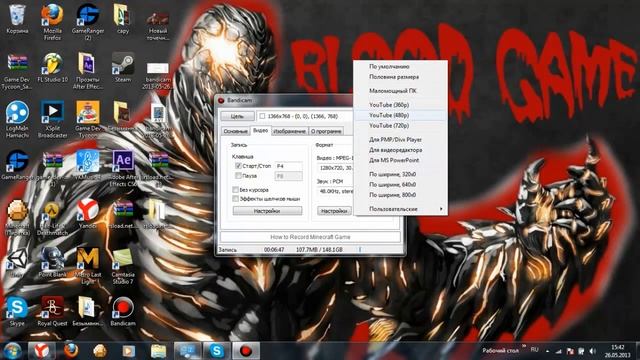
Task: Open the Yandex browser desktop shortcut
Action: (88, 214)
